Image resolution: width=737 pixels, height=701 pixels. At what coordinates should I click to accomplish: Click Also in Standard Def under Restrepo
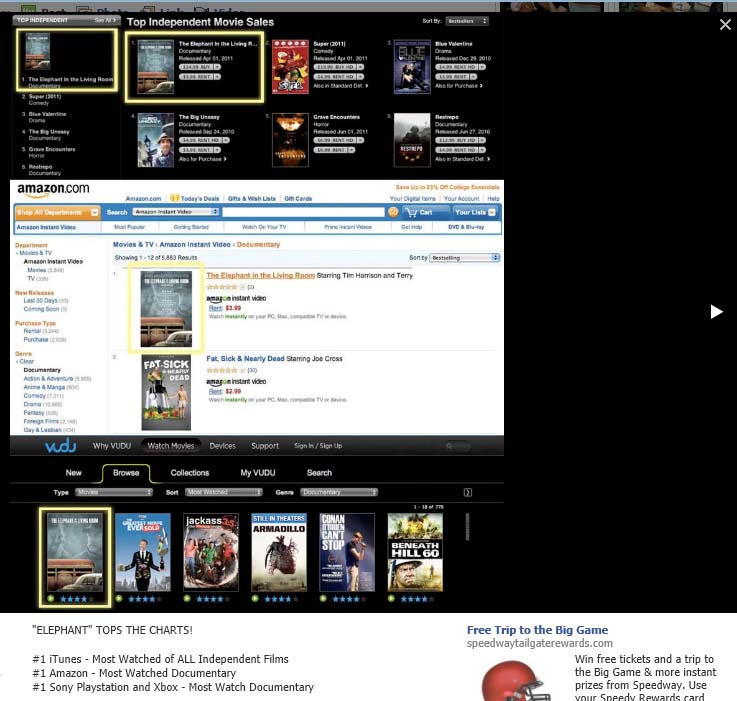coord(462,159)
